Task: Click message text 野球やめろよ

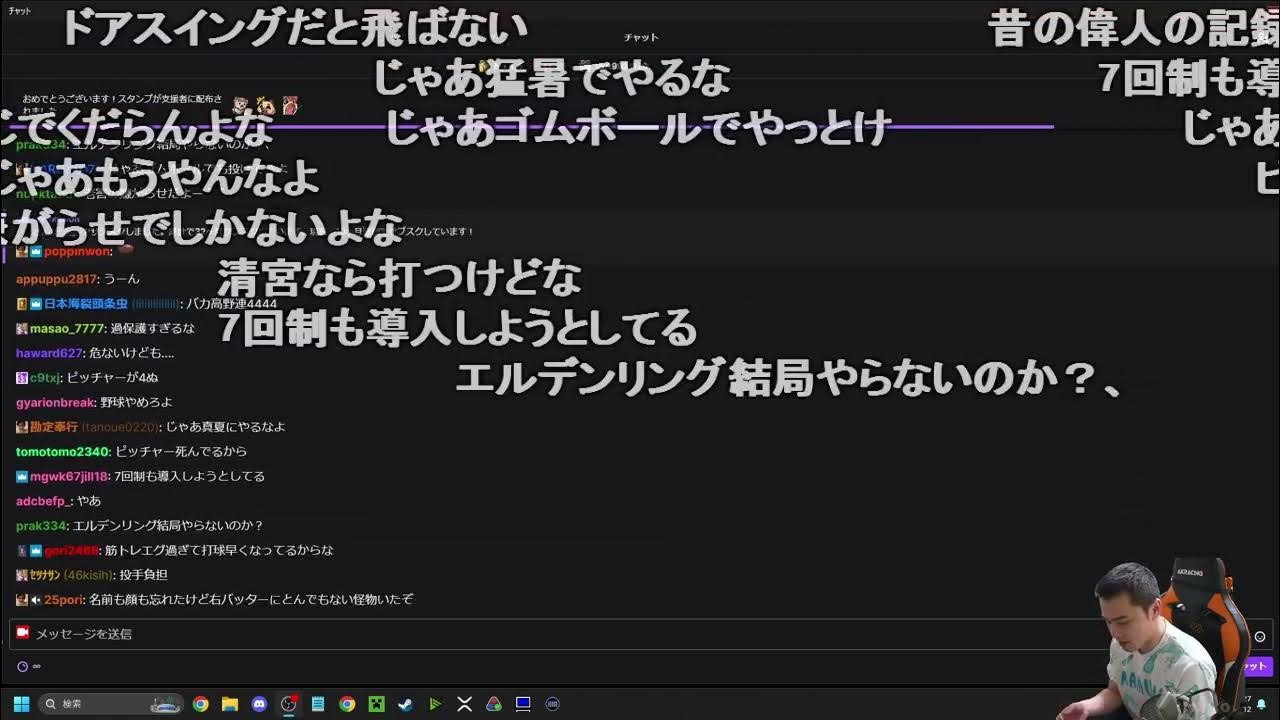Action: tap(136, 402)
